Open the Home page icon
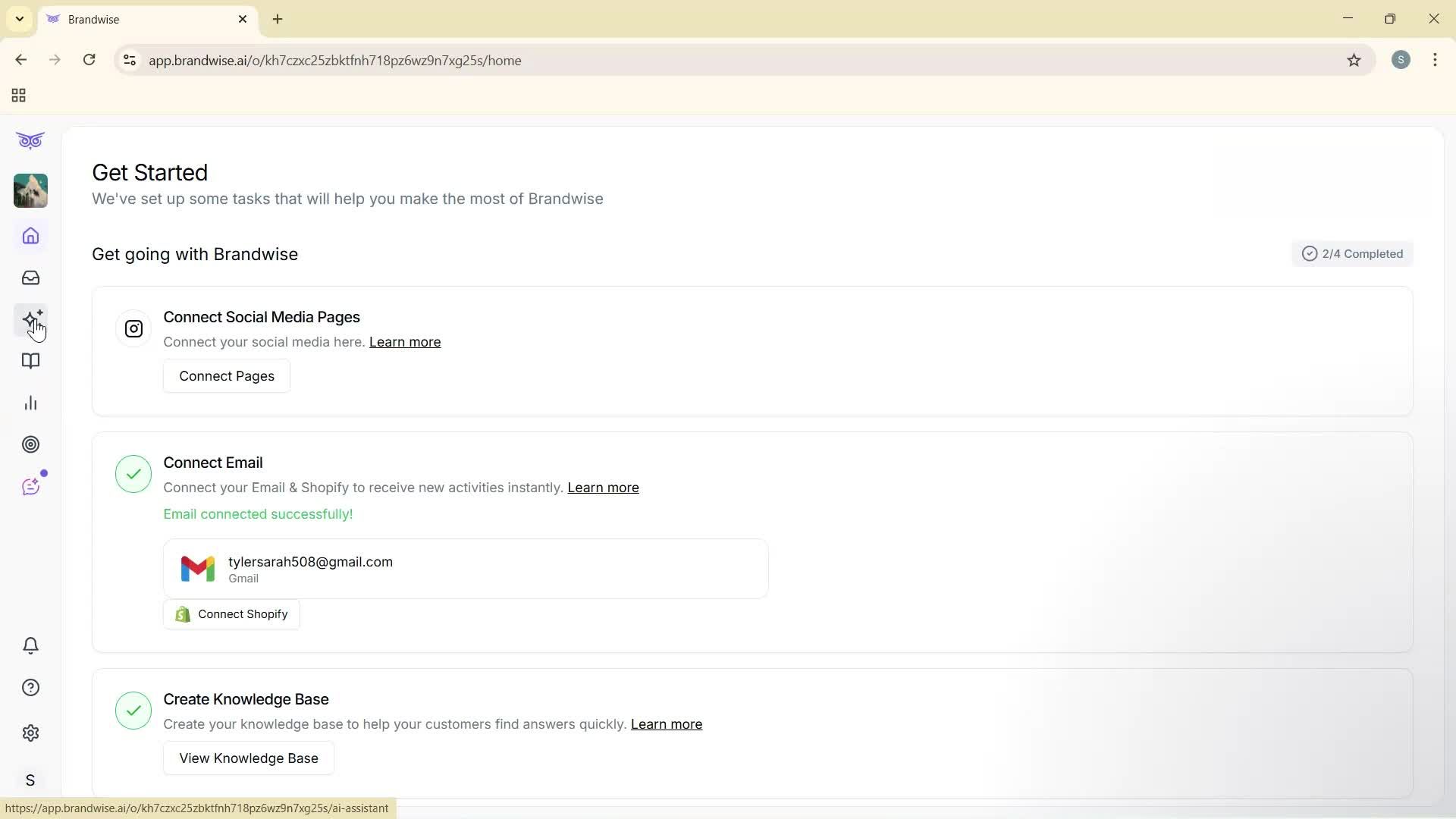1456x819 pixels. tap(30, 236)
